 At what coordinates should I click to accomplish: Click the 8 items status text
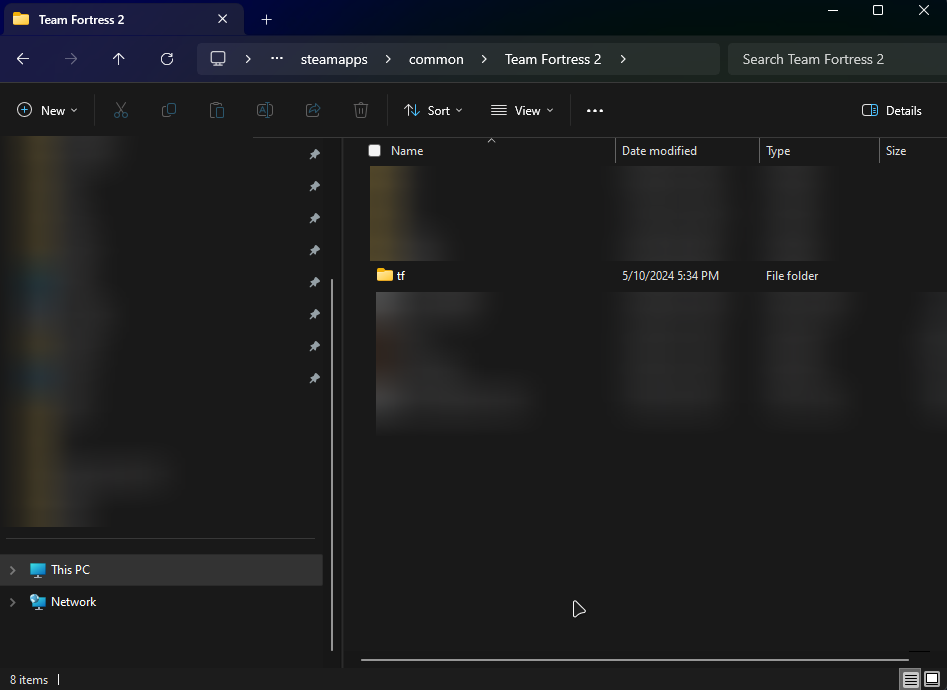29,680
